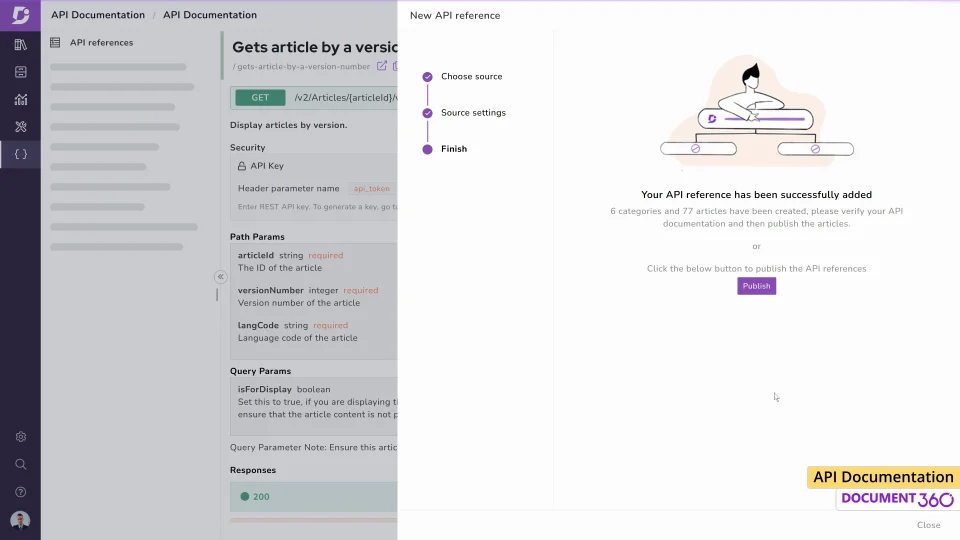
Task: Select the Source settings step
Action: pyautogui.click(x=473, y=113)
